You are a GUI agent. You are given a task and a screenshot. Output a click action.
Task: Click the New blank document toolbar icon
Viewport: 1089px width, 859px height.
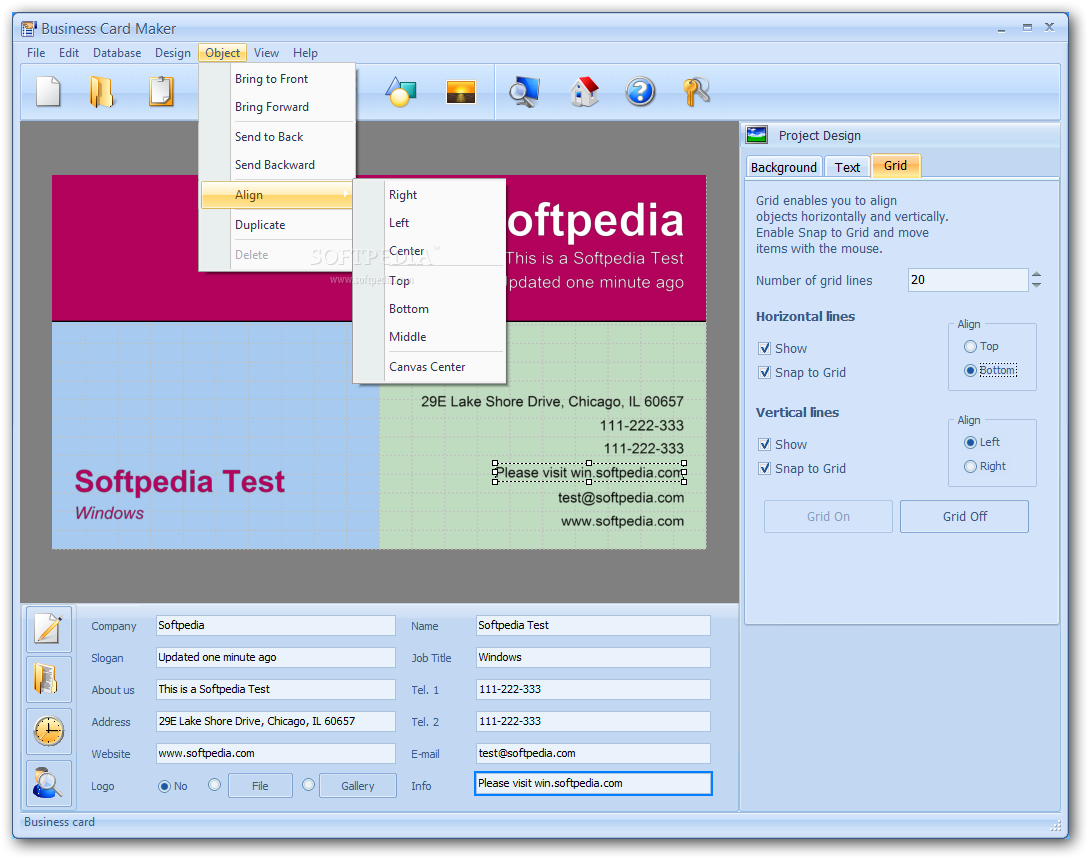pyautogui.click(x=48, y=92)
